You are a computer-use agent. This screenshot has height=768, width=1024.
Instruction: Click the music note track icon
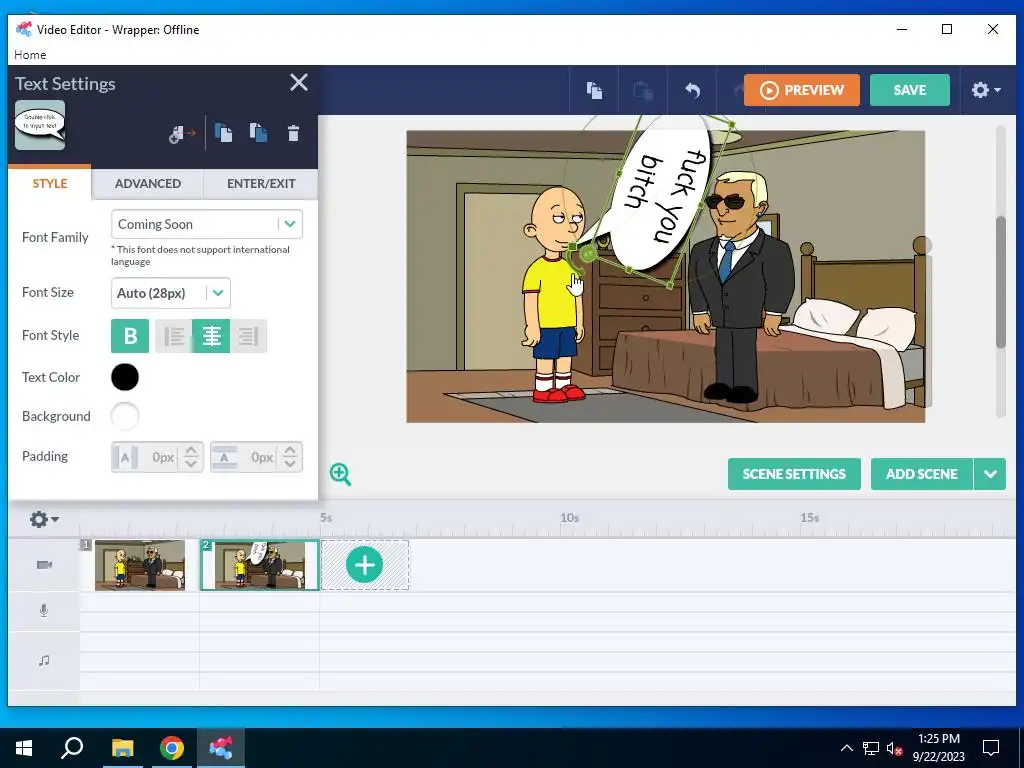pyautogui.click(x=44, y=660)
